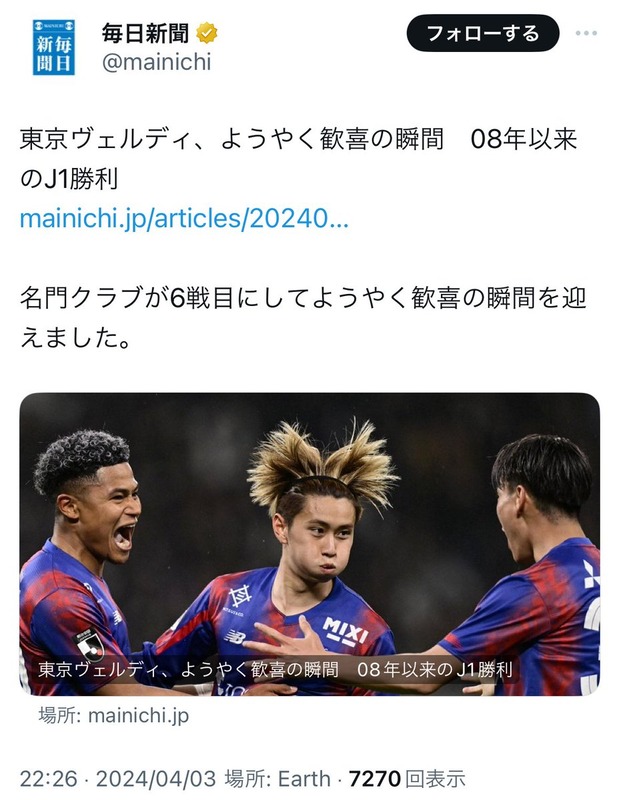Screen dimensions: 619x800
Task: Select the 名門クラブが6戦目 tweet paragraph
Action: (x=303, y=318)
